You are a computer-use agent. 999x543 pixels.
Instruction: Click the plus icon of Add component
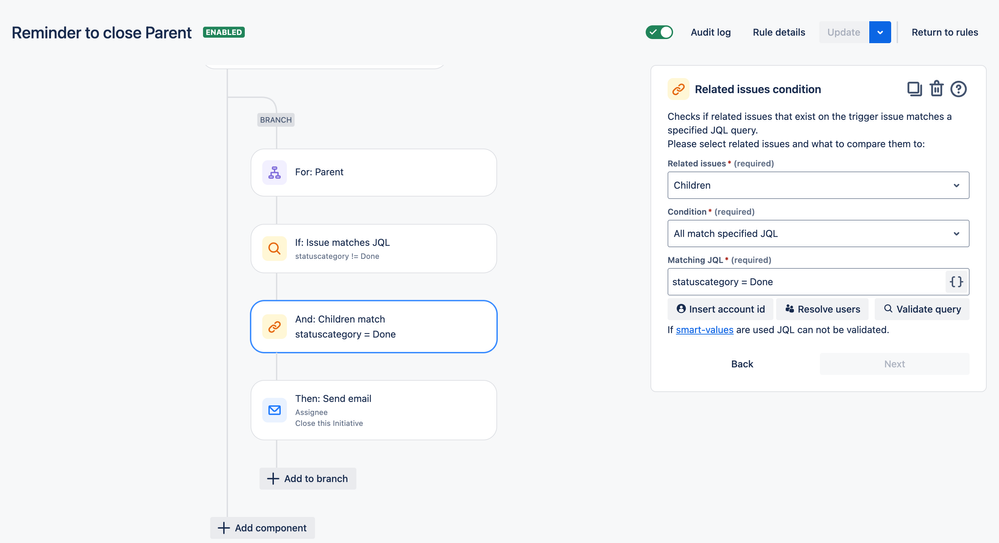224,528
